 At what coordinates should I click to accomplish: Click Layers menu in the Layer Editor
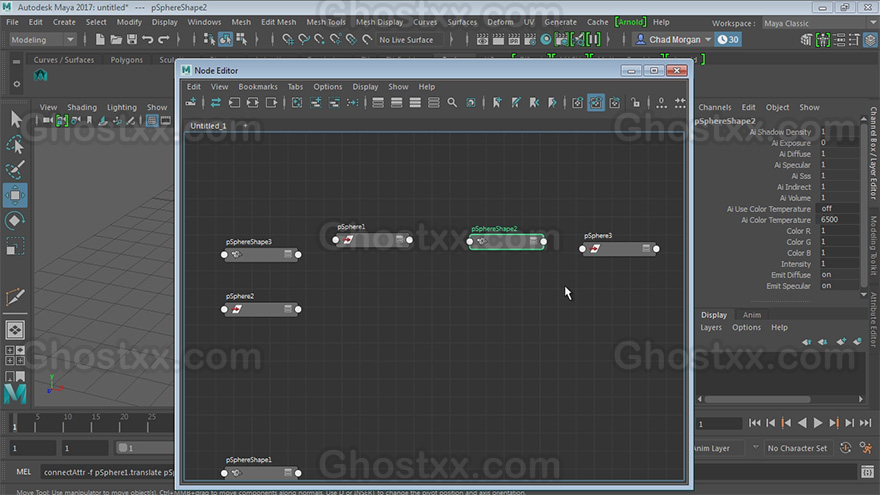(x=711, y=327)
